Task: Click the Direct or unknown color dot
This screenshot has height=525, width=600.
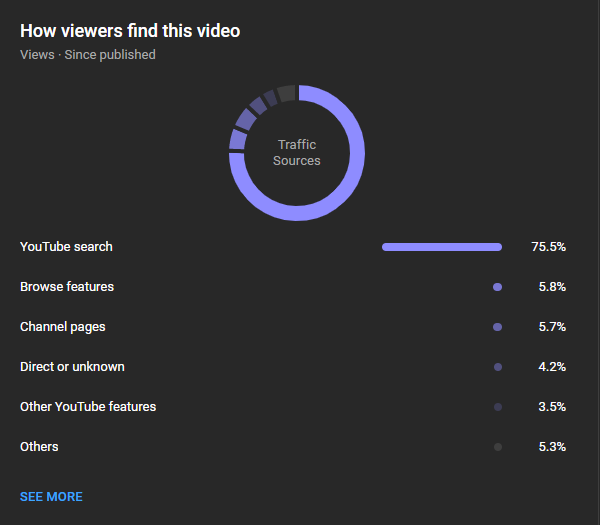Action: [497, 367]
